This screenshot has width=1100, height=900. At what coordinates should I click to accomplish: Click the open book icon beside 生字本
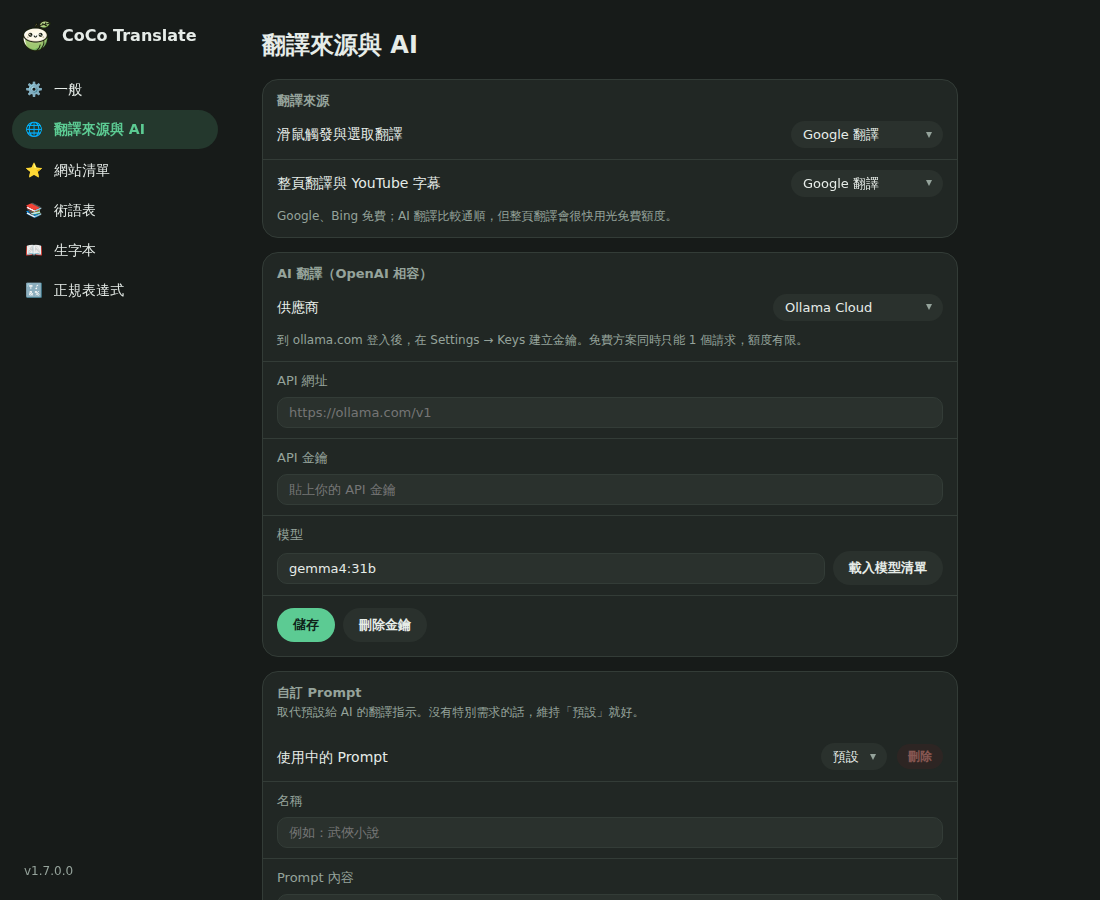34,250
